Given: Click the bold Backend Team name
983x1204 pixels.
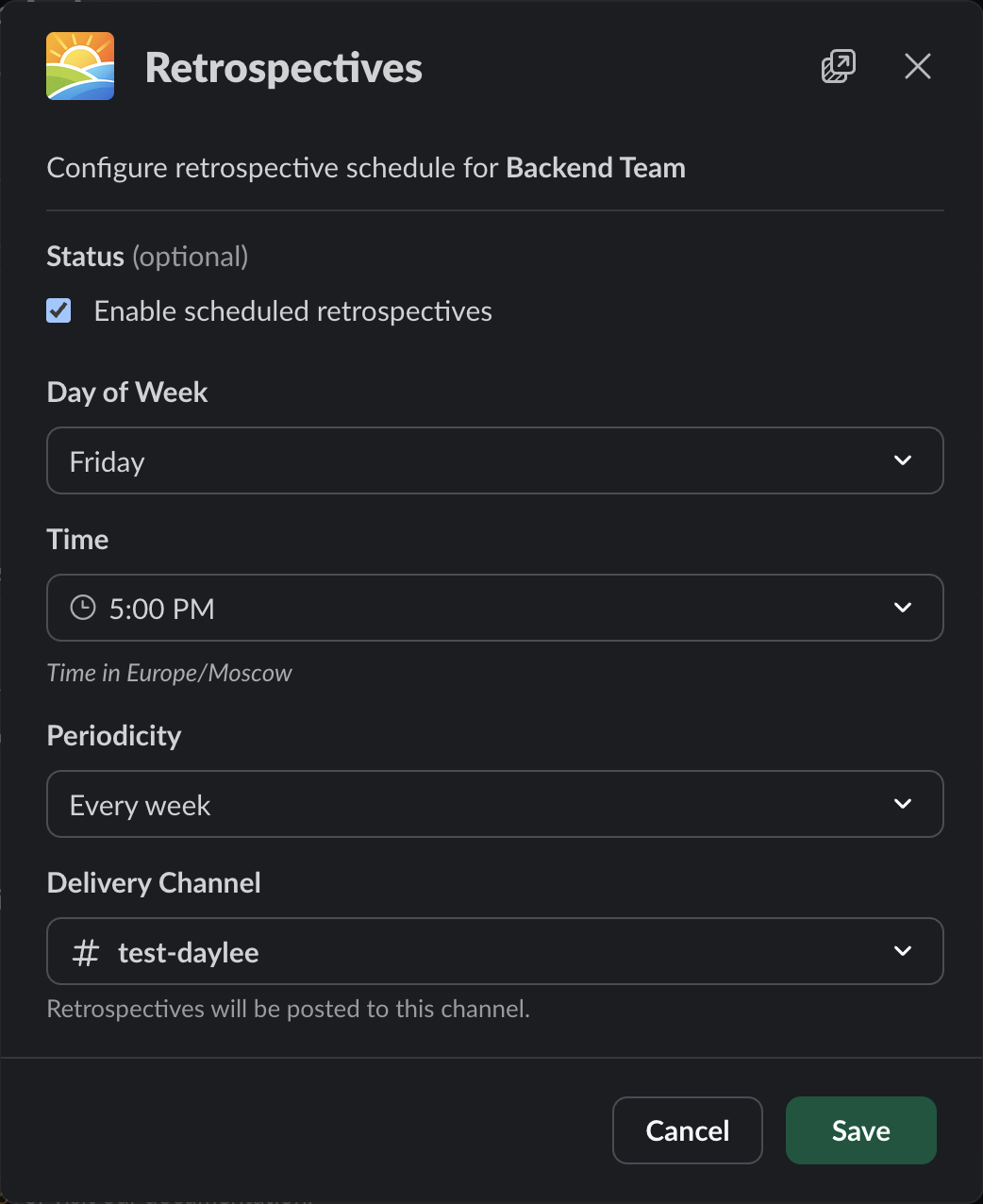Looking at the screenshot, I should (595, 168).
